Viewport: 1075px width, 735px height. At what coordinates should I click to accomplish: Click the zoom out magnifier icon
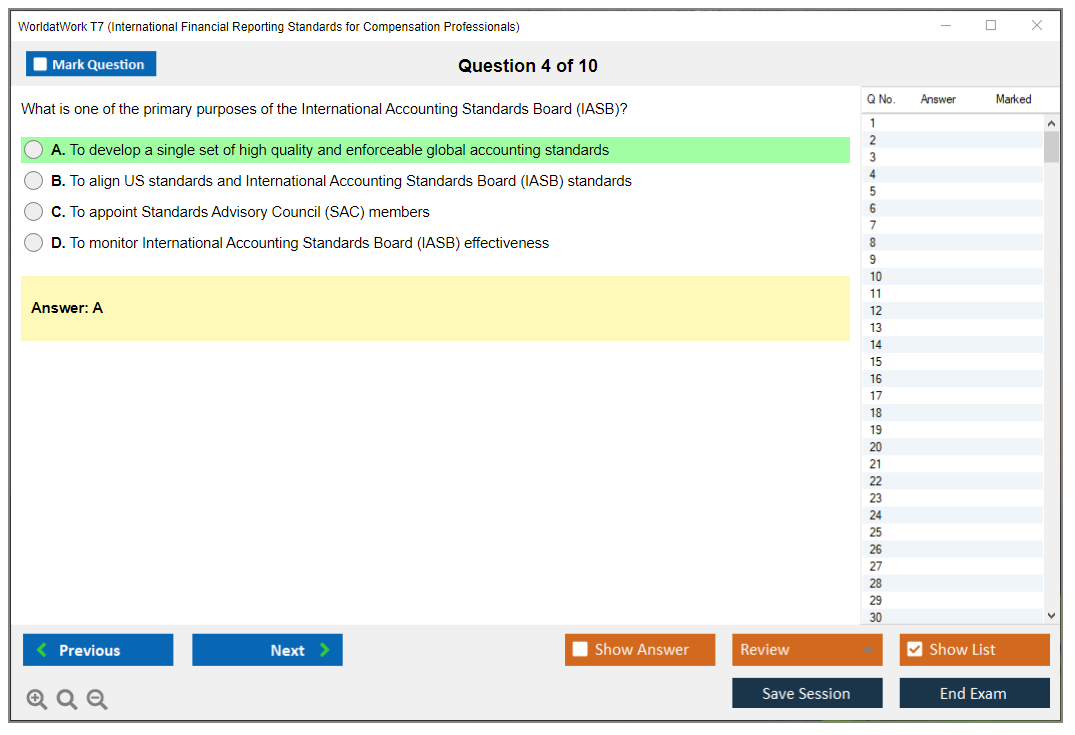97,699
